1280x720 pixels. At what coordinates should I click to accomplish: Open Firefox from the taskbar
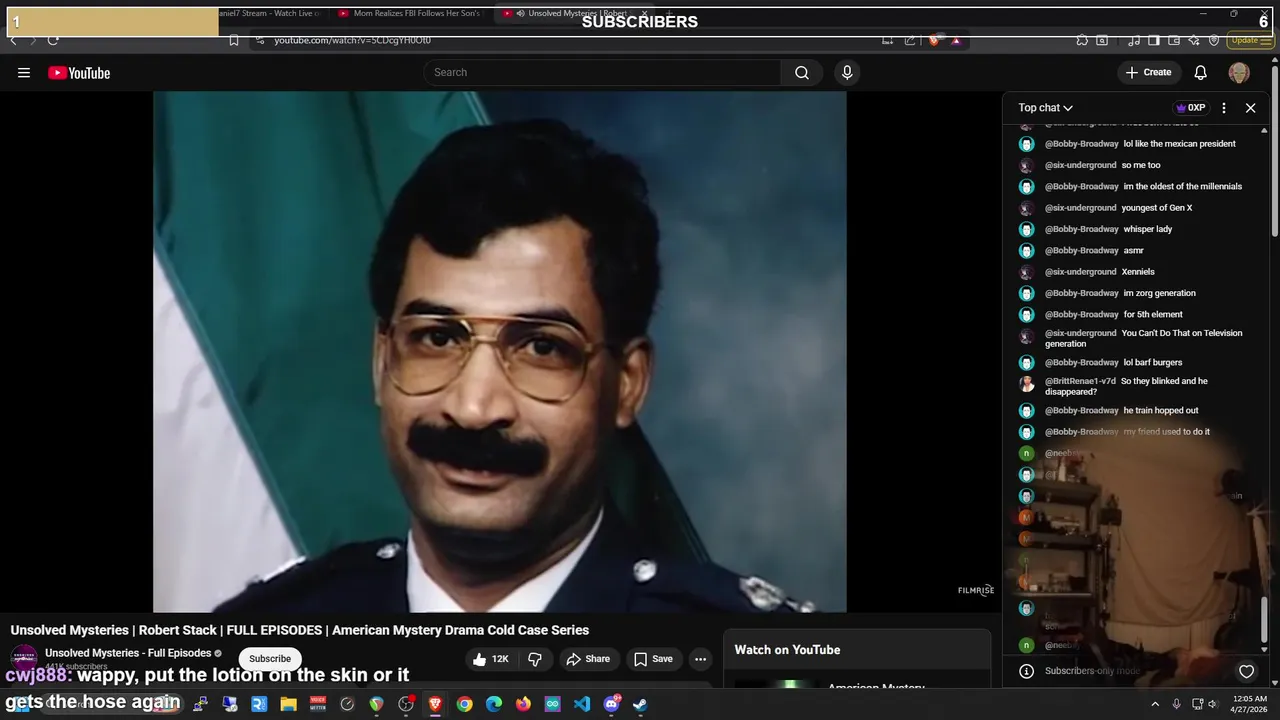point(523,704)
